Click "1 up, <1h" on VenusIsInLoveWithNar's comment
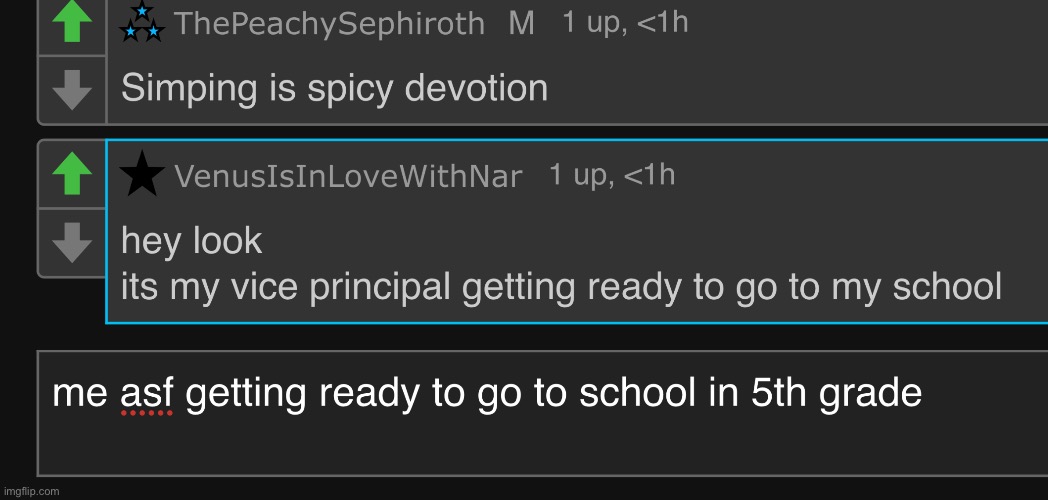This screenshot has width=1048, height=500. 612,175
